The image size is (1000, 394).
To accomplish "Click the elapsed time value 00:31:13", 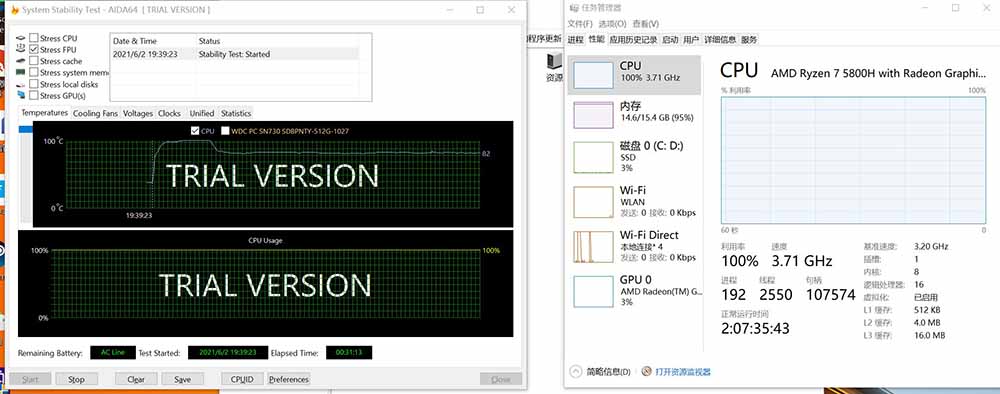I will click(x=349, y=353).
